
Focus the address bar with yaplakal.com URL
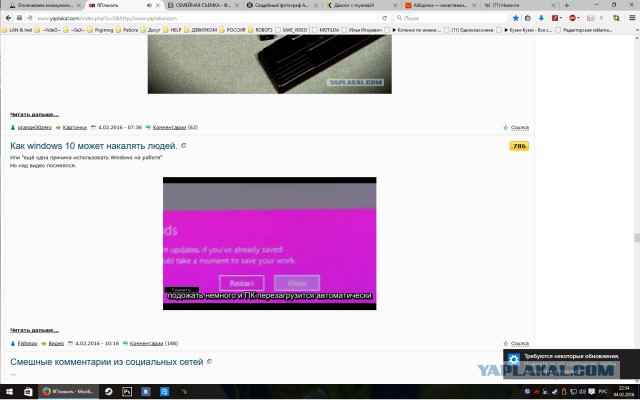pyautogui.click(x=206, y=18)
